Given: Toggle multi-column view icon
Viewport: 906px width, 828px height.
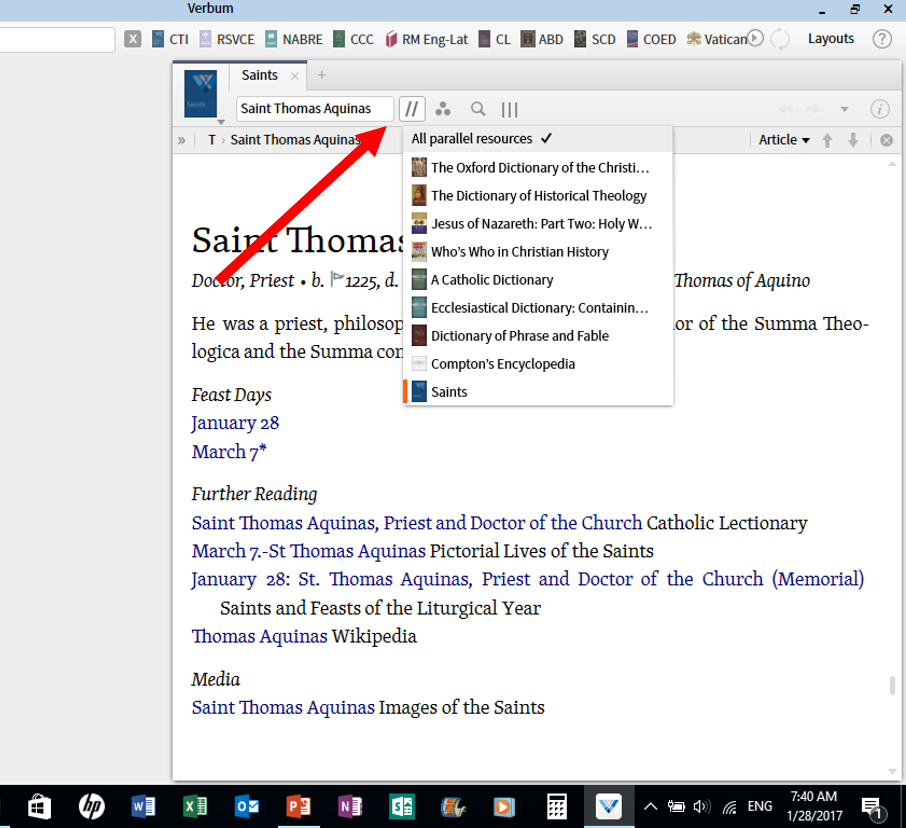Looking at the screenshot, I should (x=510, y=109).
